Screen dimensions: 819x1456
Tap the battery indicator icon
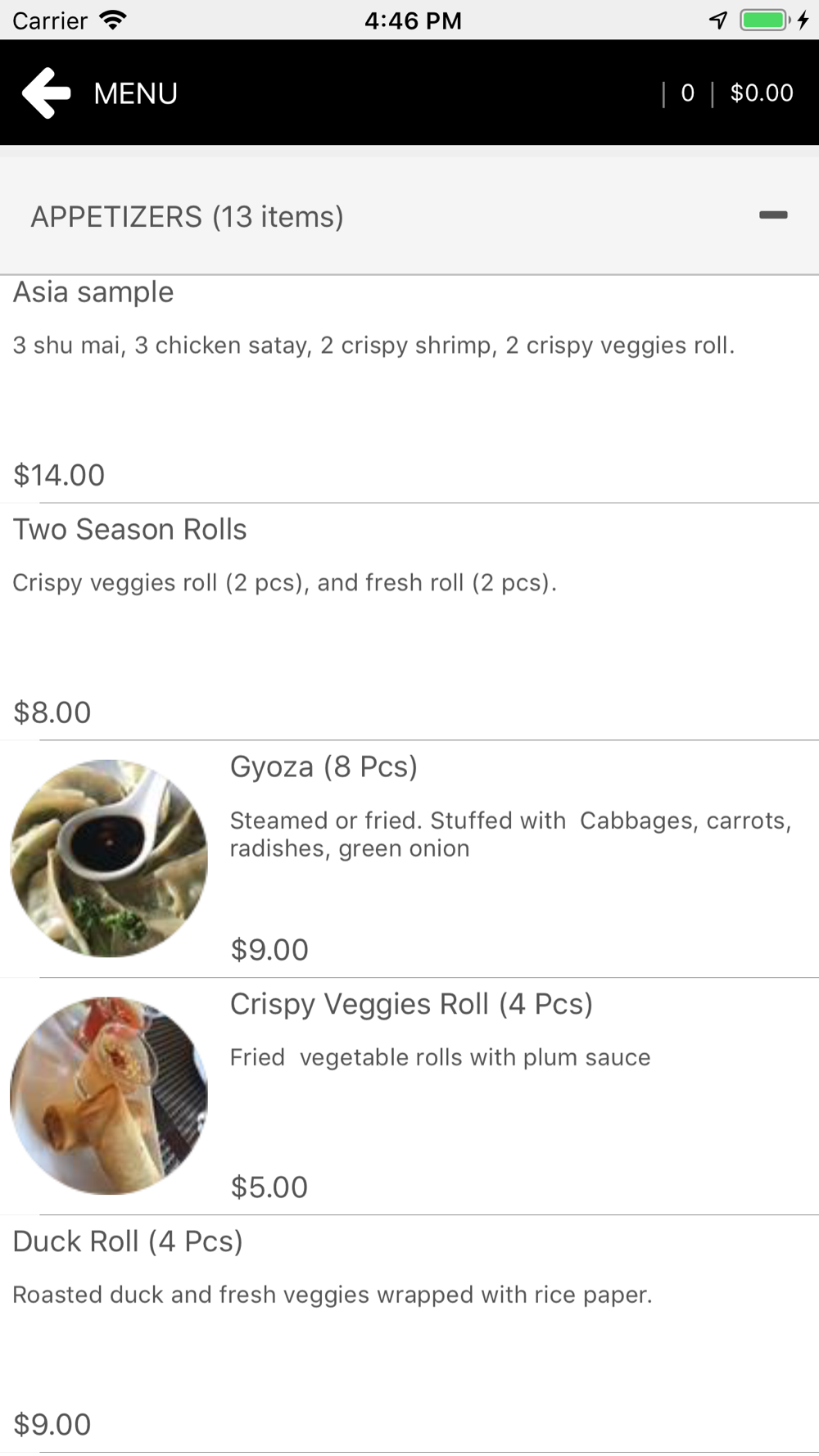(765, 20)
